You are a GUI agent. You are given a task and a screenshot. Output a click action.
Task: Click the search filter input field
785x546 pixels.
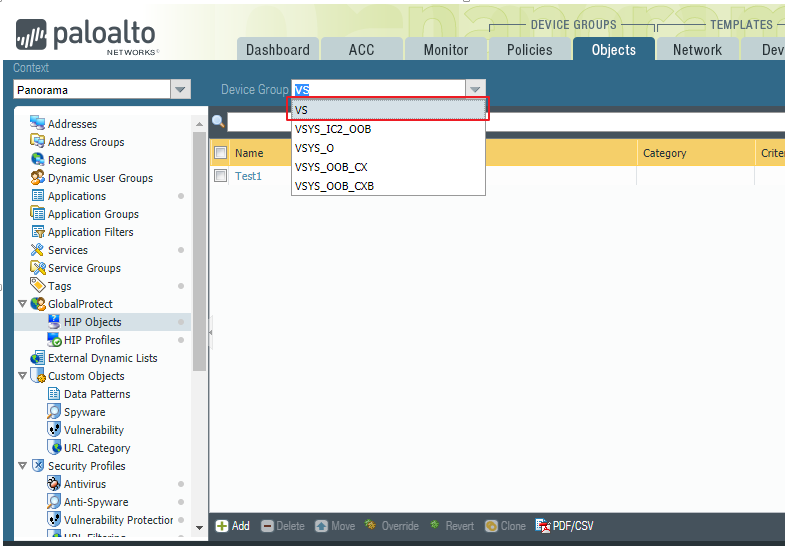coord(506,122)
